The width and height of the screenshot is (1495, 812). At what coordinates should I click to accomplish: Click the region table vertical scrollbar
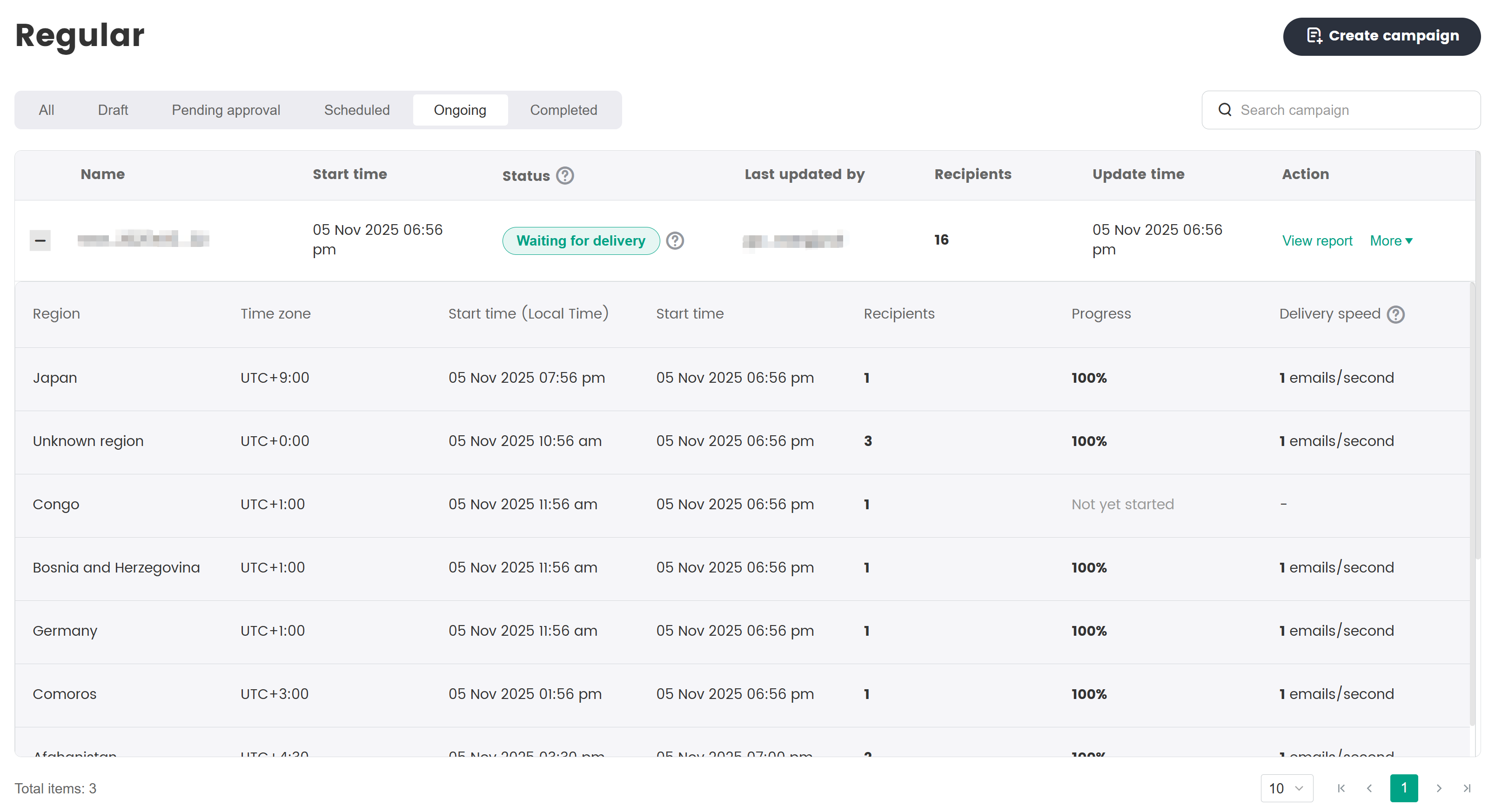[x=1472, y=505]
